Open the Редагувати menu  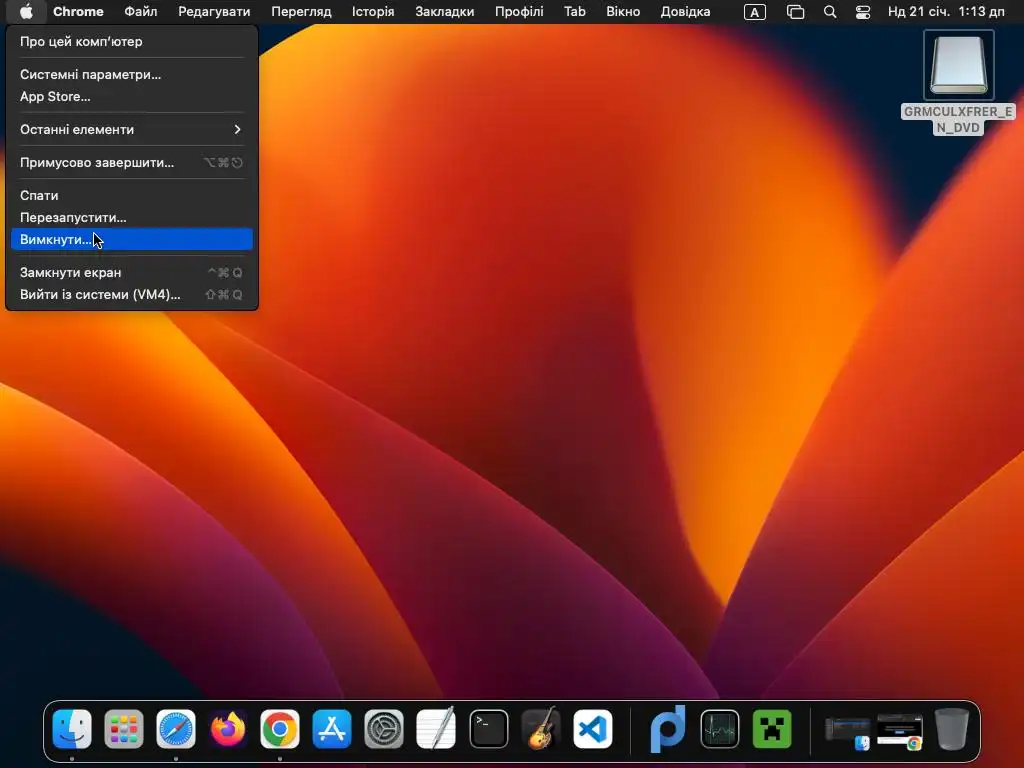[x=214, y=12]
